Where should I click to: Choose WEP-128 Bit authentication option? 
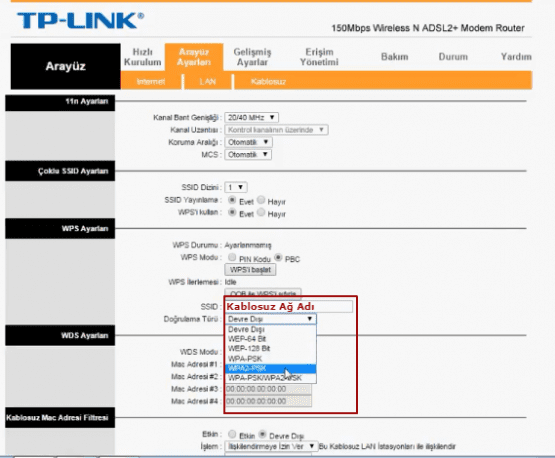[271, 349]
